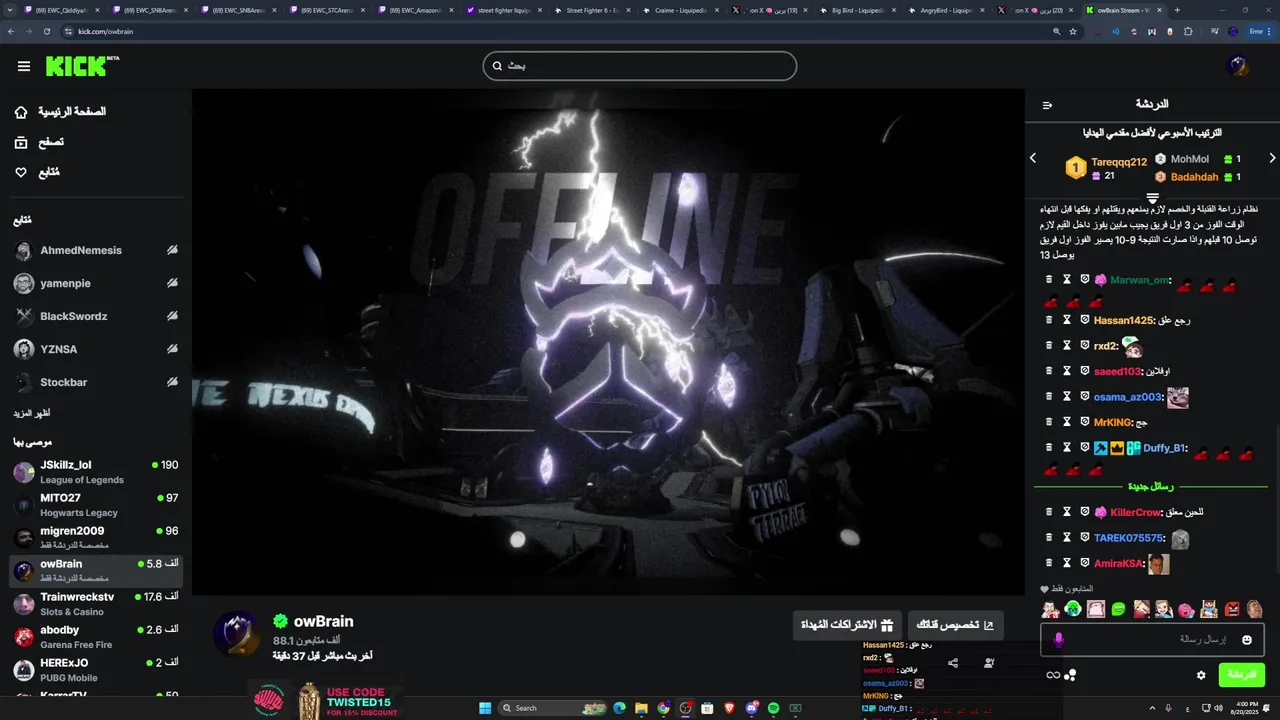
Task: Switch to Big Bird Liquipedia browser tab
Action: 857,10
